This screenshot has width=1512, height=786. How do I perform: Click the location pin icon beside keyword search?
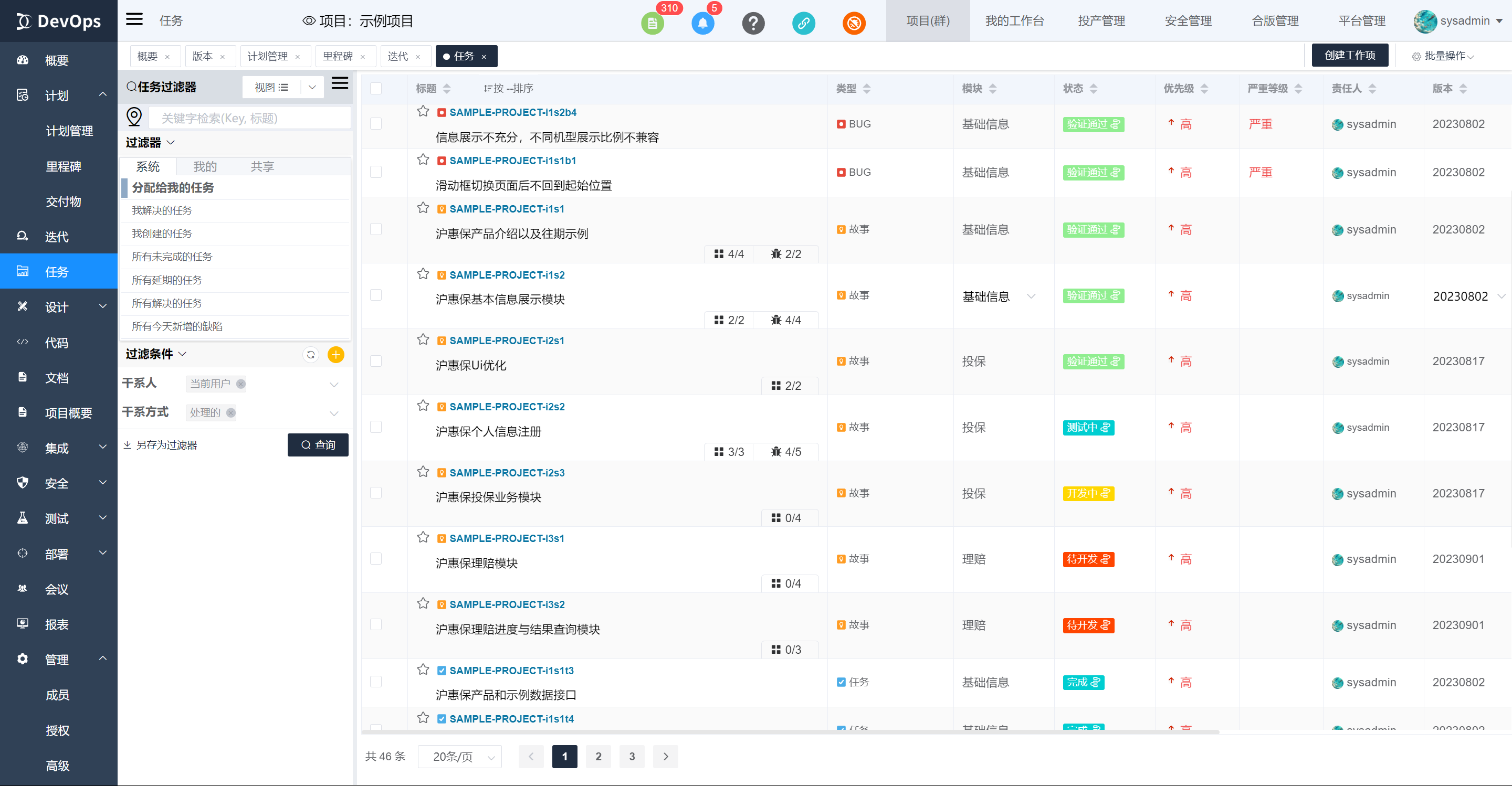pyautogui.click(x=134, y=116)
